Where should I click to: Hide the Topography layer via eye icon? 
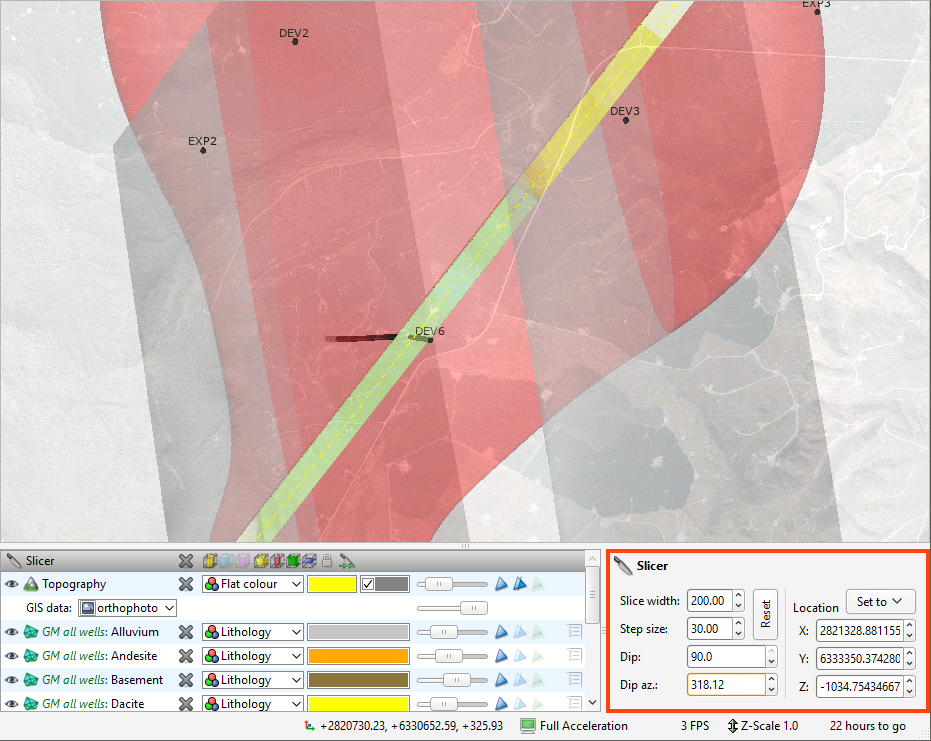(x=12, y=584)
